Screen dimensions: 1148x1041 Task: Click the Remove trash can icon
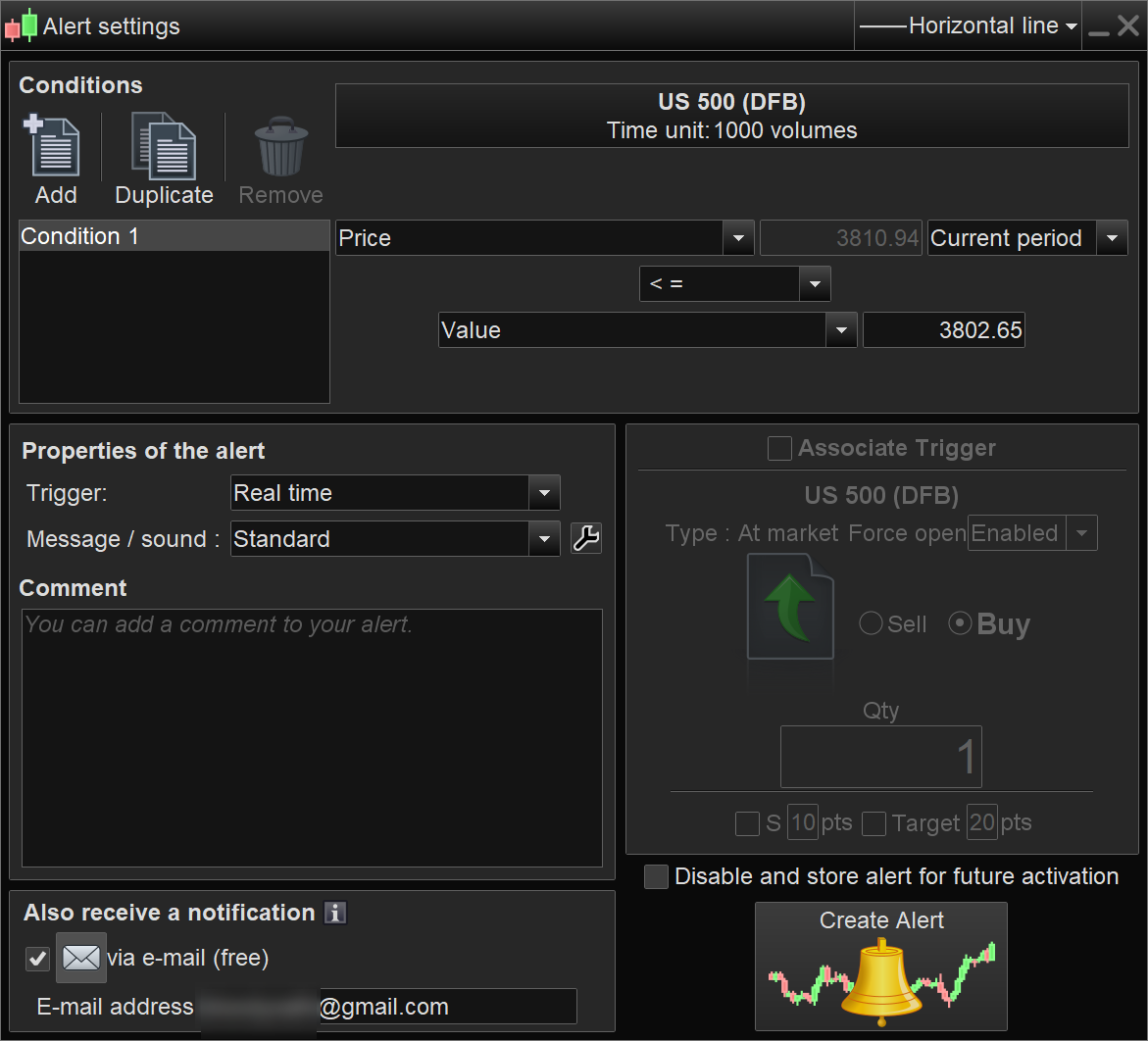pyautogui.click(x=281, y=146)
